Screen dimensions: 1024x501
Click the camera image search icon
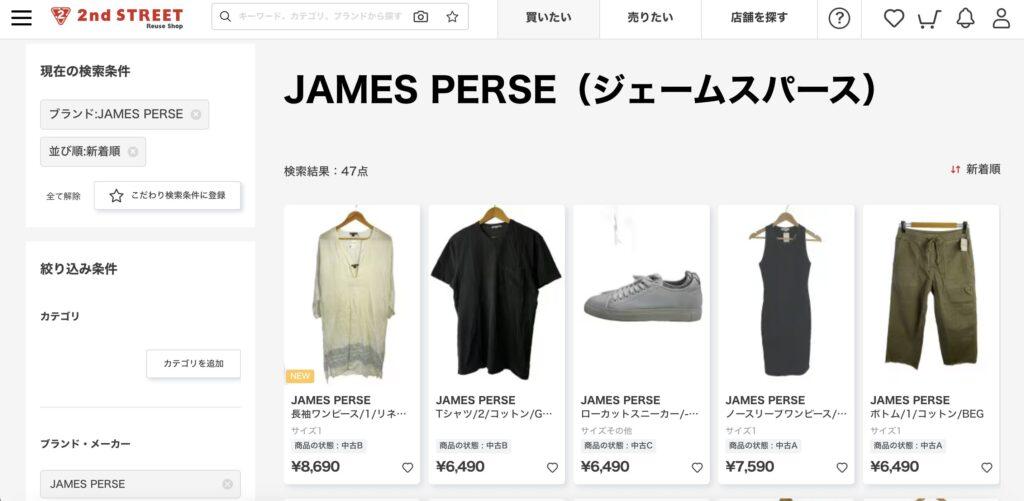pyautogui.click(x=421, y=17)
